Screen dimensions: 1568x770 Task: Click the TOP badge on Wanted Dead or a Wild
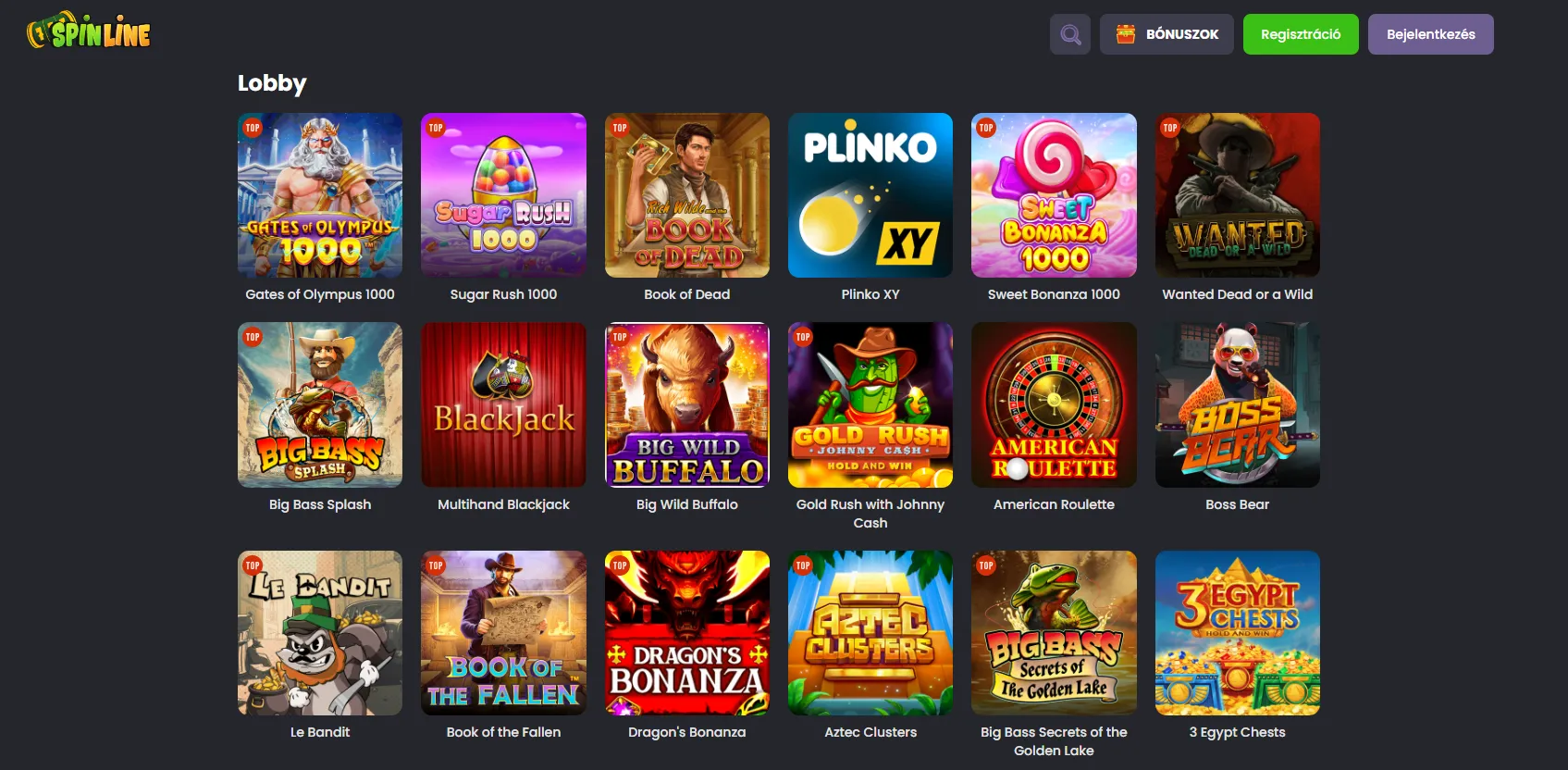click(x=1170, y=128)
